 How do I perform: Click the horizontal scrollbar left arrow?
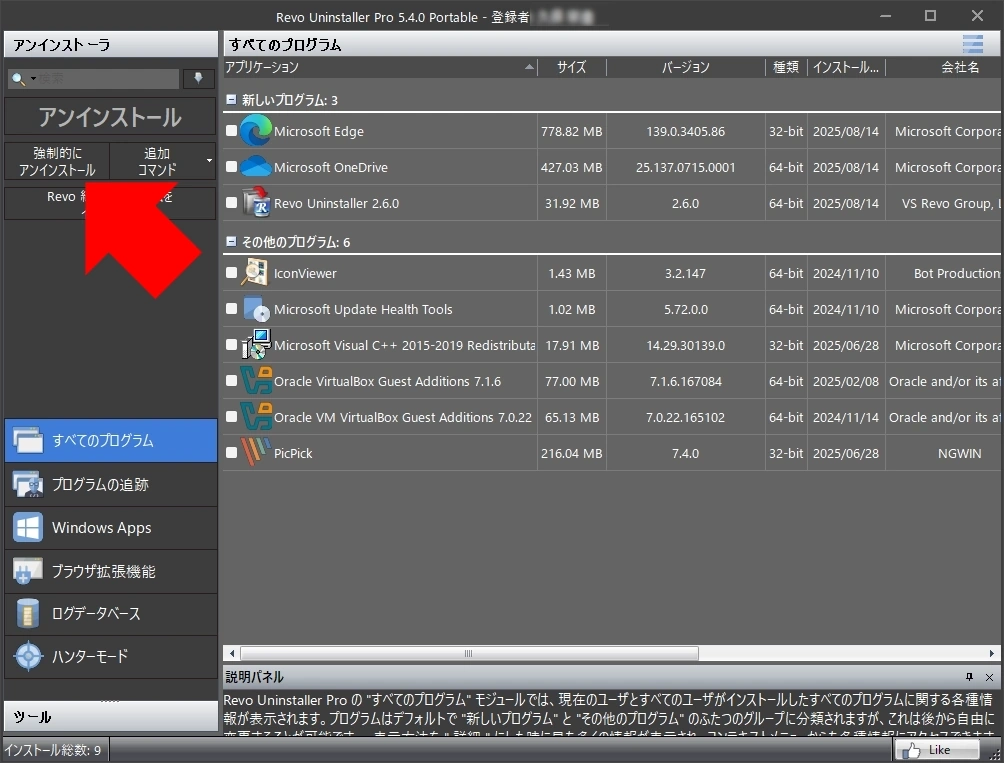[232, 653]
